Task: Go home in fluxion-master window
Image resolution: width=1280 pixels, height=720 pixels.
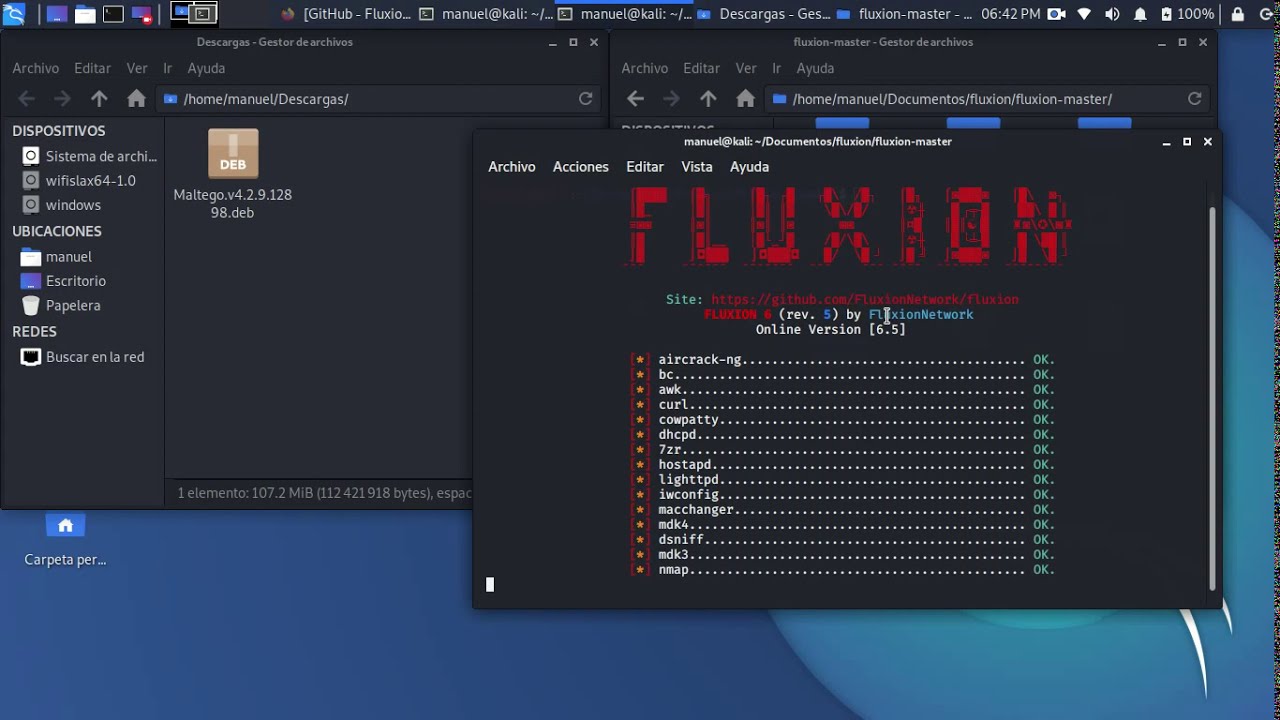Action: (x=746, y=99)
